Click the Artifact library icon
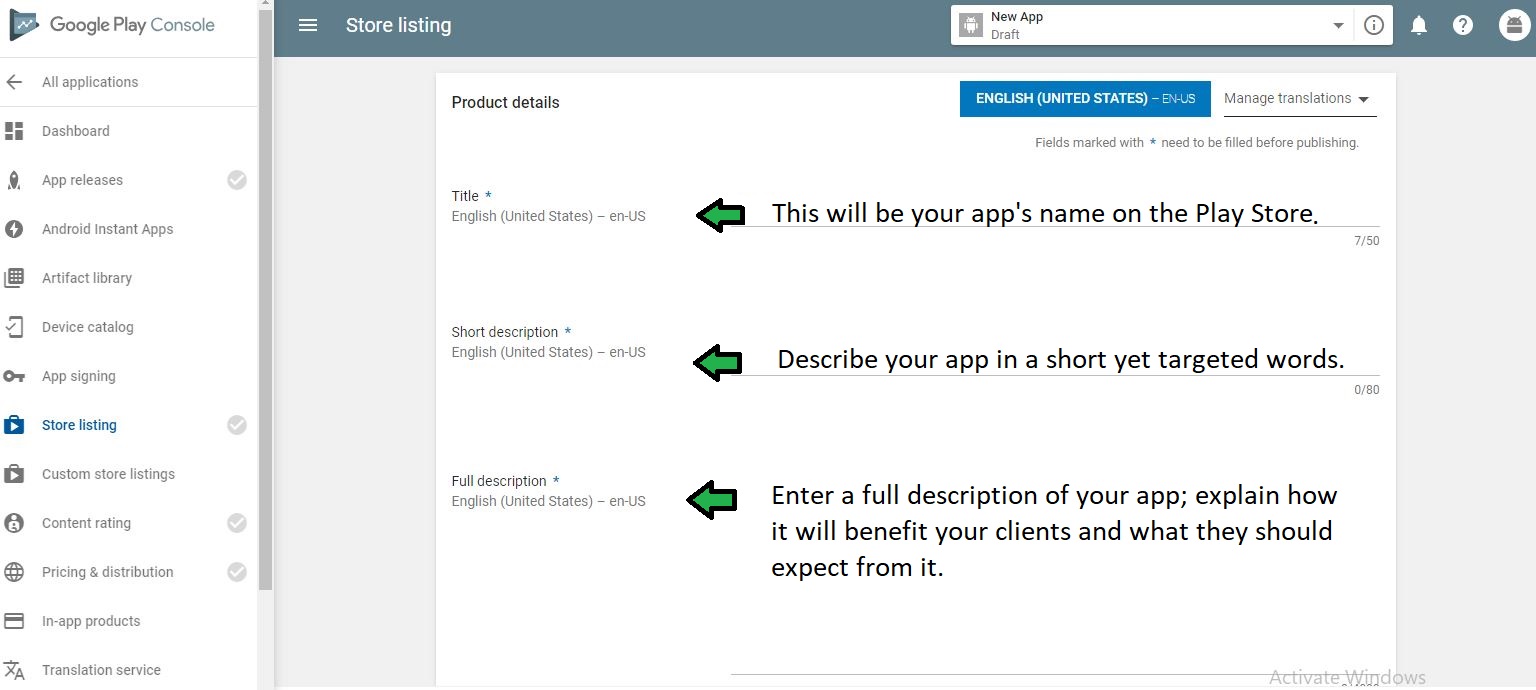Image resolution: width=1536 pixels, height=690 pixels. pos(14,278)
